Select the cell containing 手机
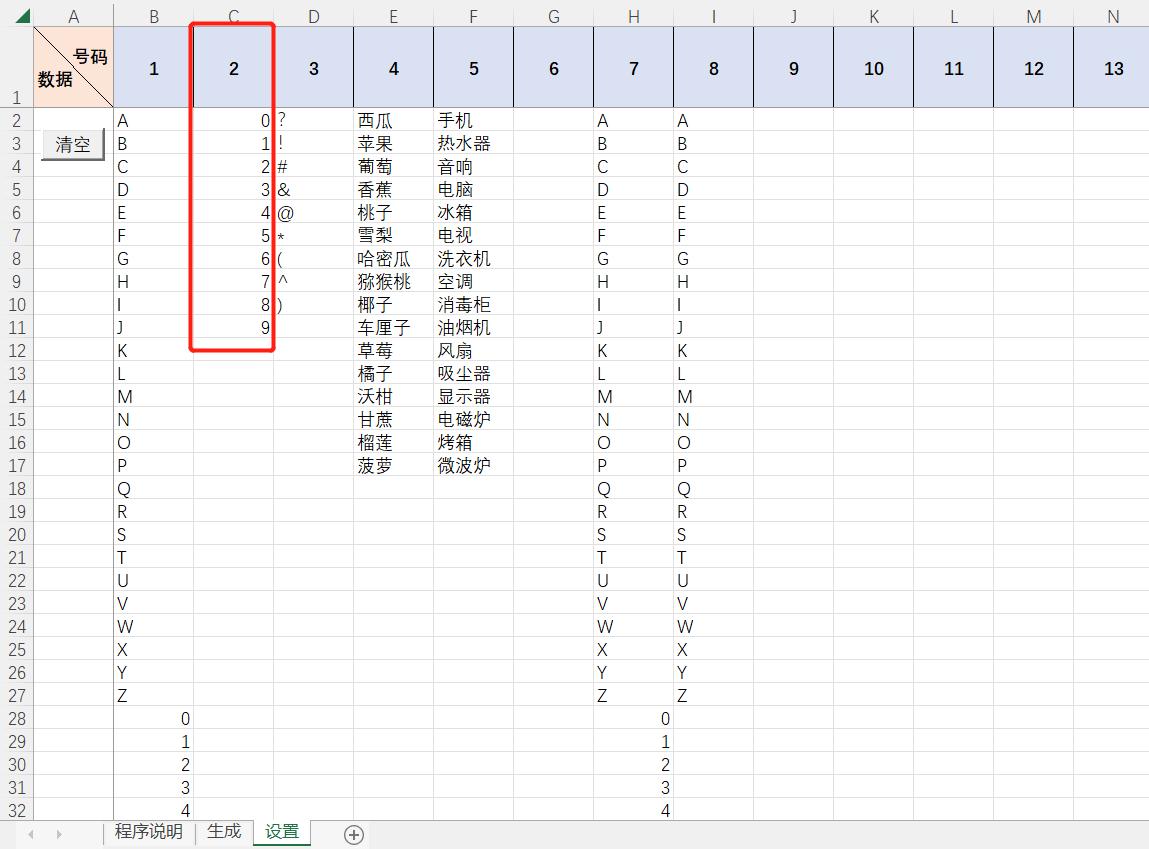This screenshot has width=1149, height=849. click(473, 120)
